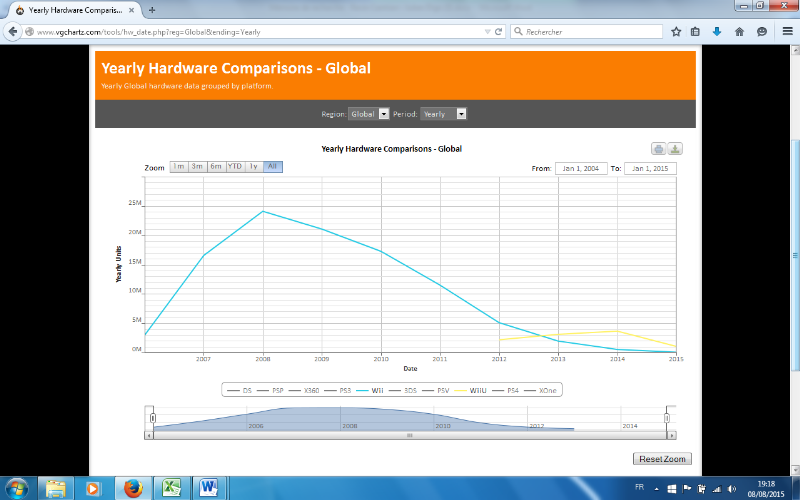800x500 pixels.
Task: Set zoom to 1y
Action: click(x=254, y=166)
